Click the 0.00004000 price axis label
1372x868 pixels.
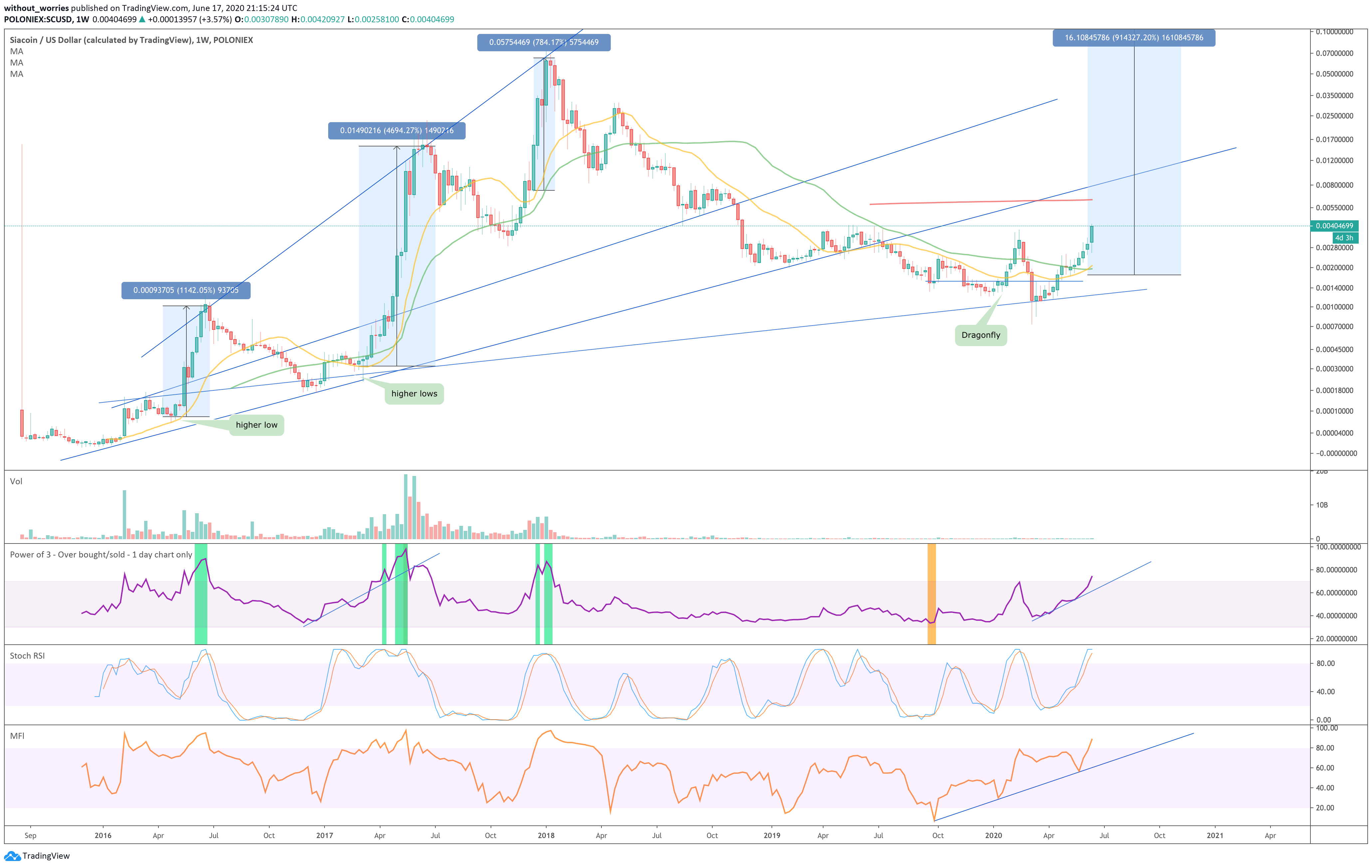1334,433
